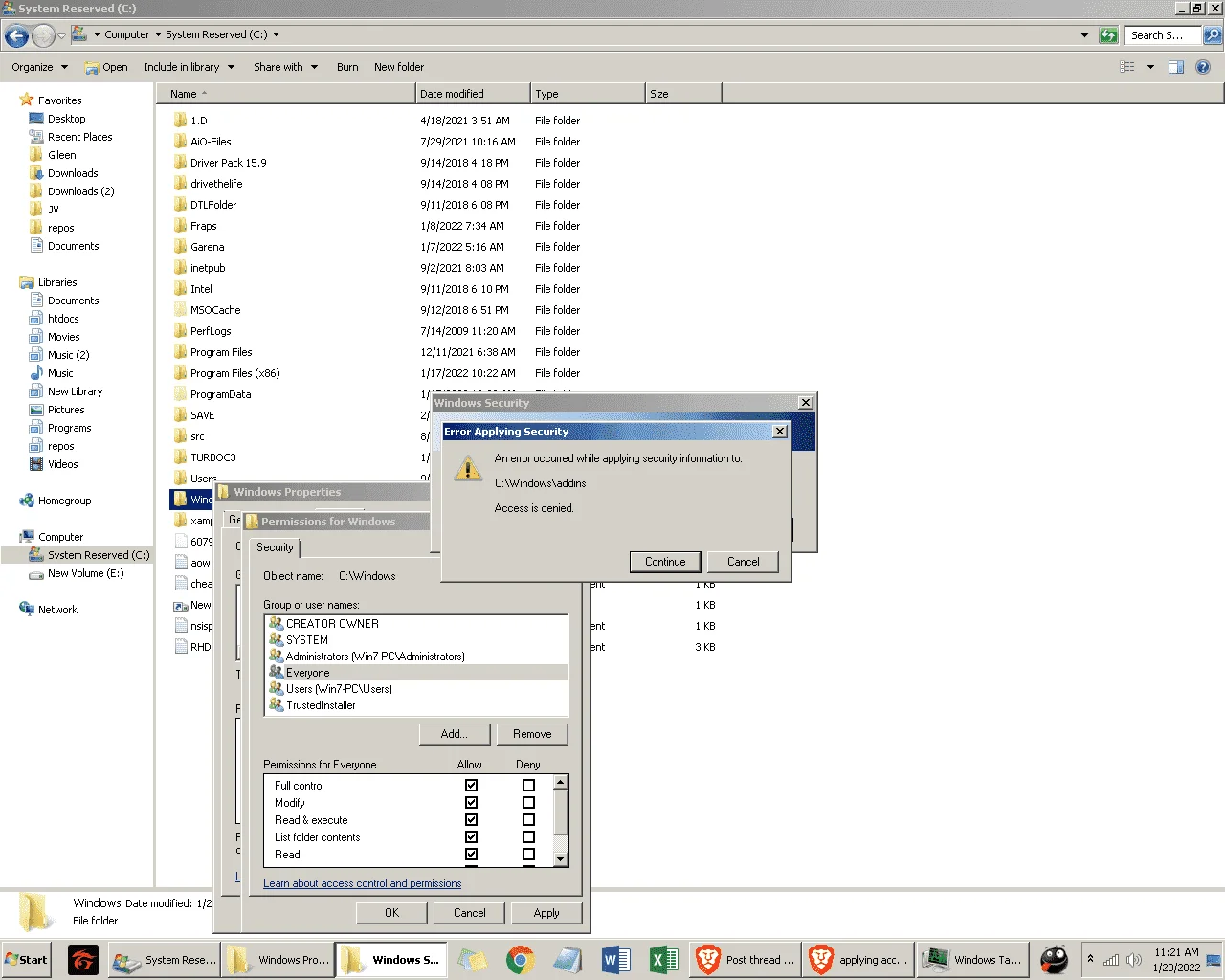
Task: Click the Desktop icon under Favorites
Action: [x=36, y=119]
